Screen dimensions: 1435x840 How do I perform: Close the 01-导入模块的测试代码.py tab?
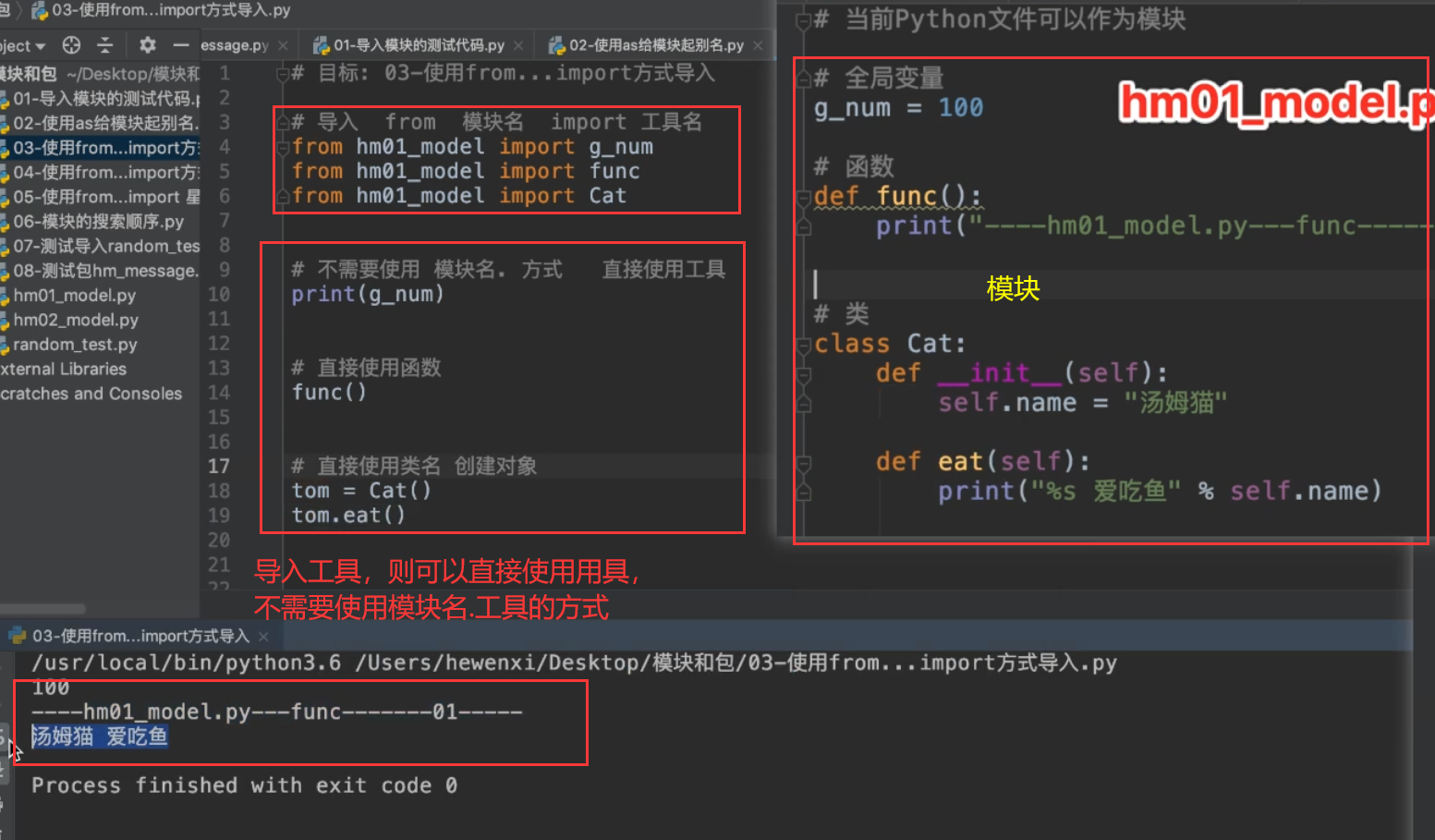[x=518, y=45]
